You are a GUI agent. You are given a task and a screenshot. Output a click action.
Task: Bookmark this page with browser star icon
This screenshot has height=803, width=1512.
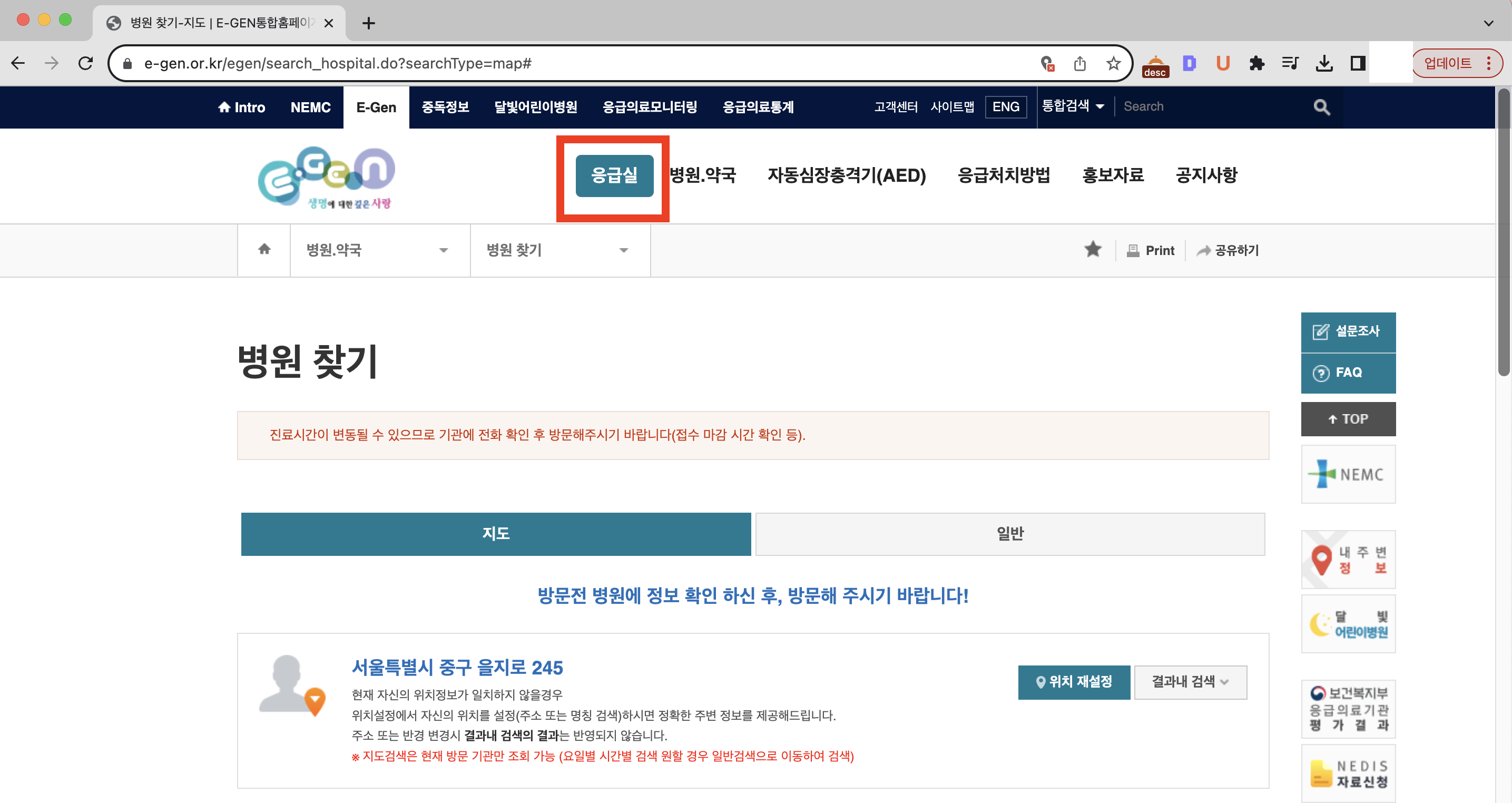coord(1113,63)
